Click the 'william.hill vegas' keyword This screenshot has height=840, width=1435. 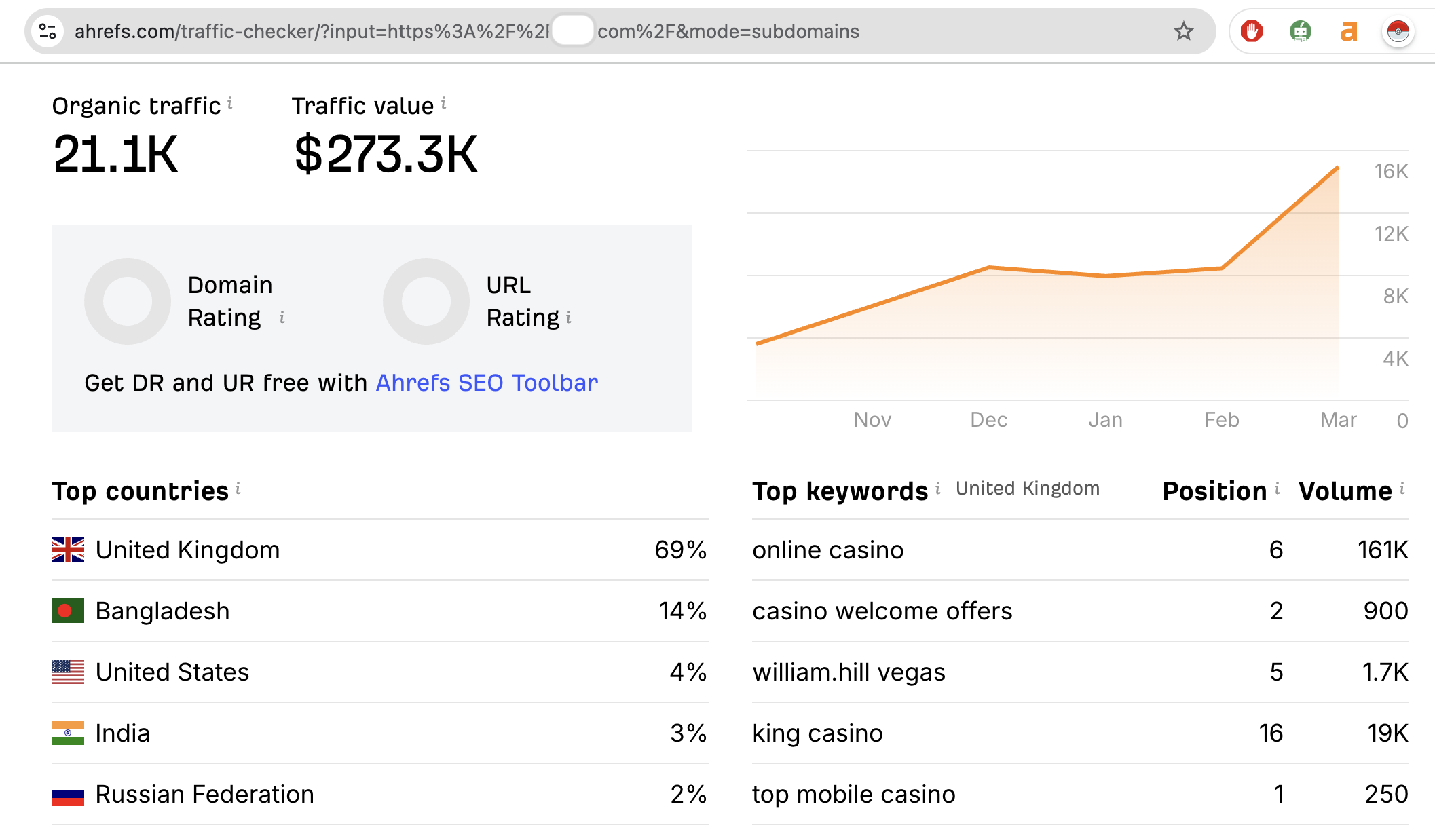(849, 672)
